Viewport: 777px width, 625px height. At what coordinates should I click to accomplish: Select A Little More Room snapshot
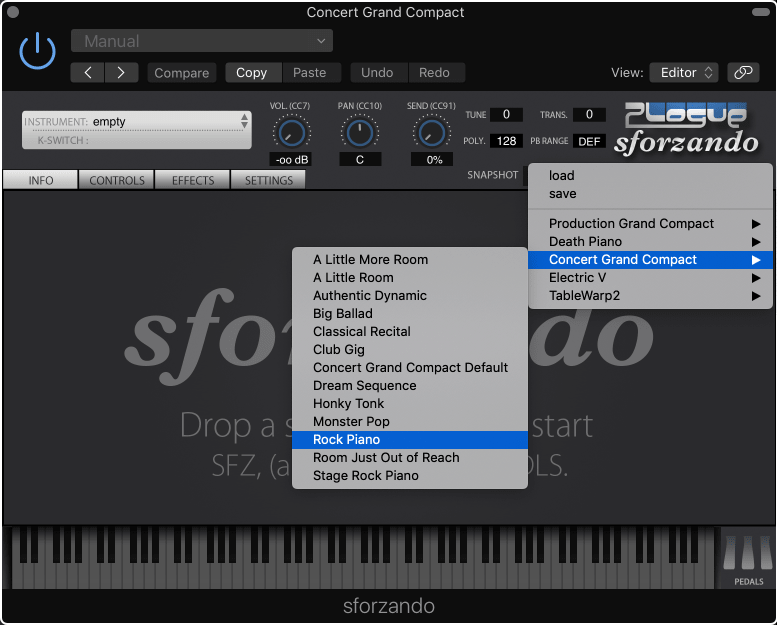click(x=410, y=260)
